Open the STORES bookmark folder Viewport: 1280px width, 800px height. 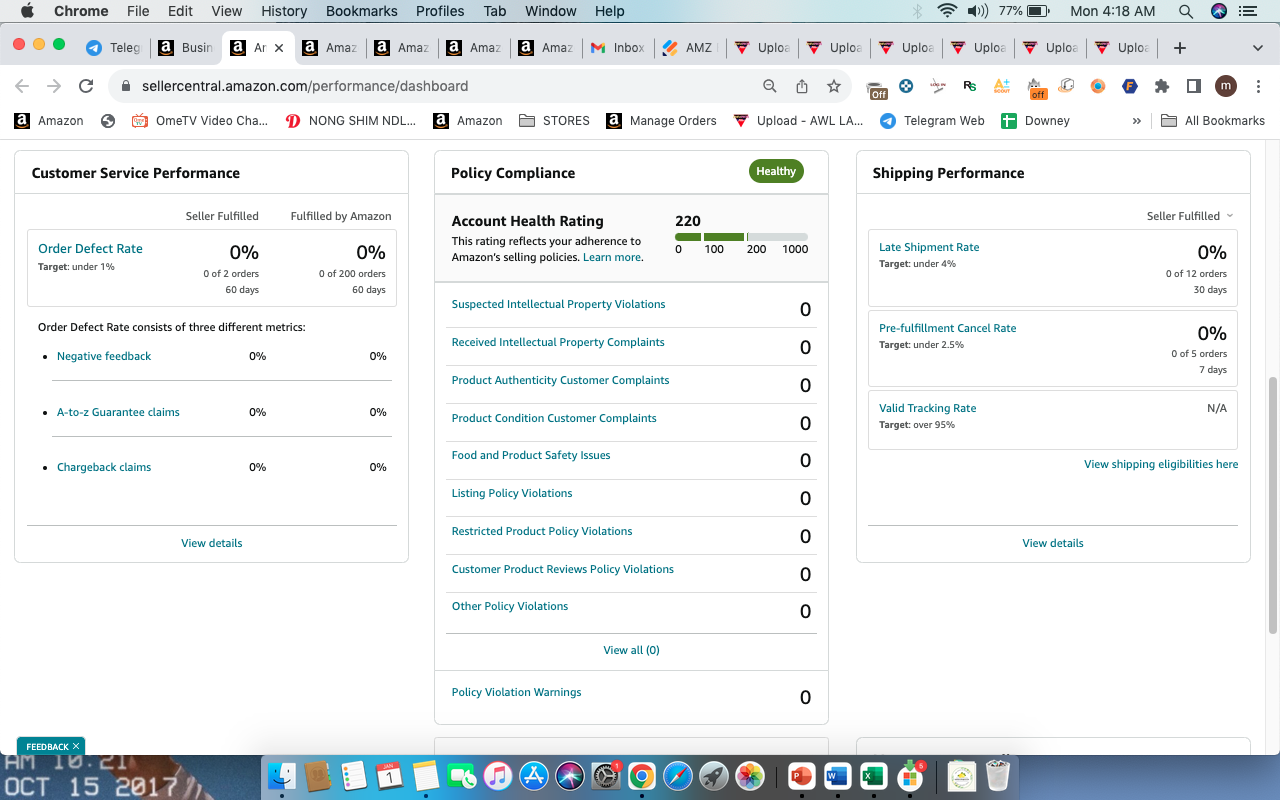pyautogui.click(x=554, y=120)
